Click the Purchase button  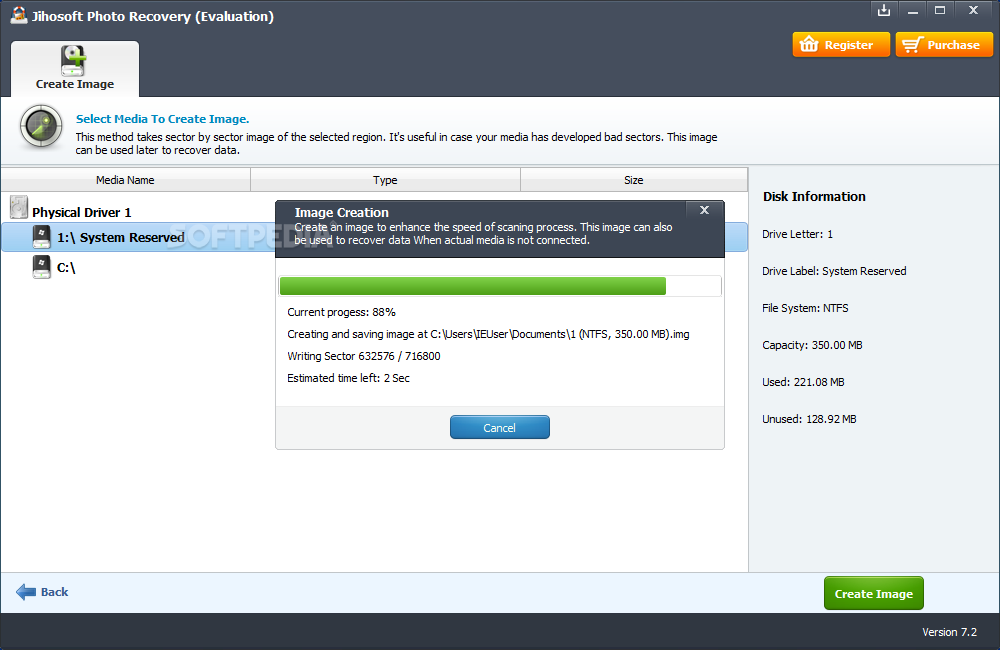(x=944, y=45)
